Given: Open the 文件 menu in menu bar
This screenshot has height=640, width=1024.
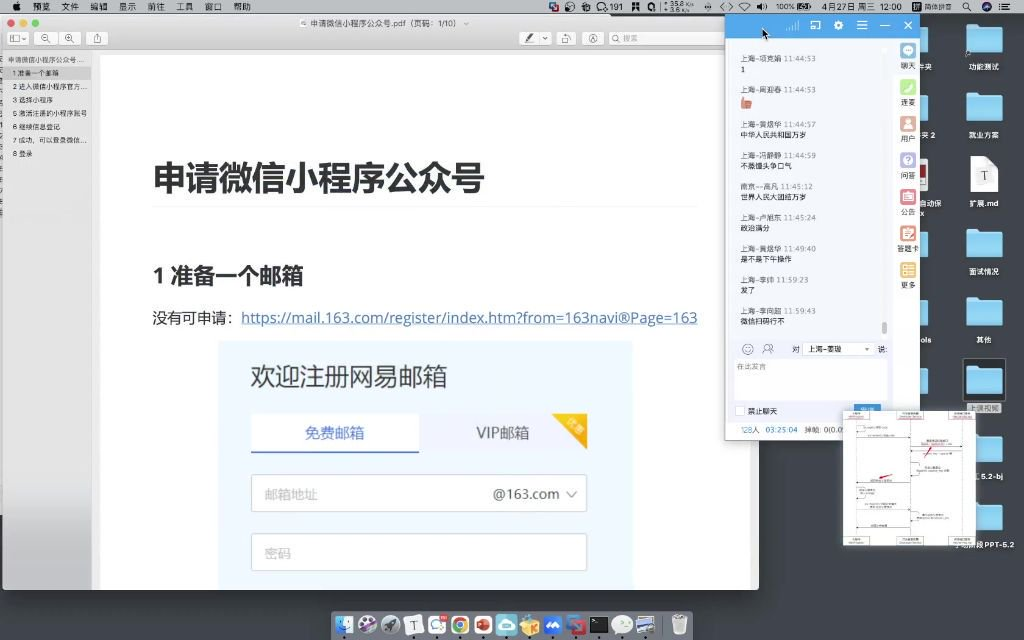Looking at the screenshot, I should [70, 7].
